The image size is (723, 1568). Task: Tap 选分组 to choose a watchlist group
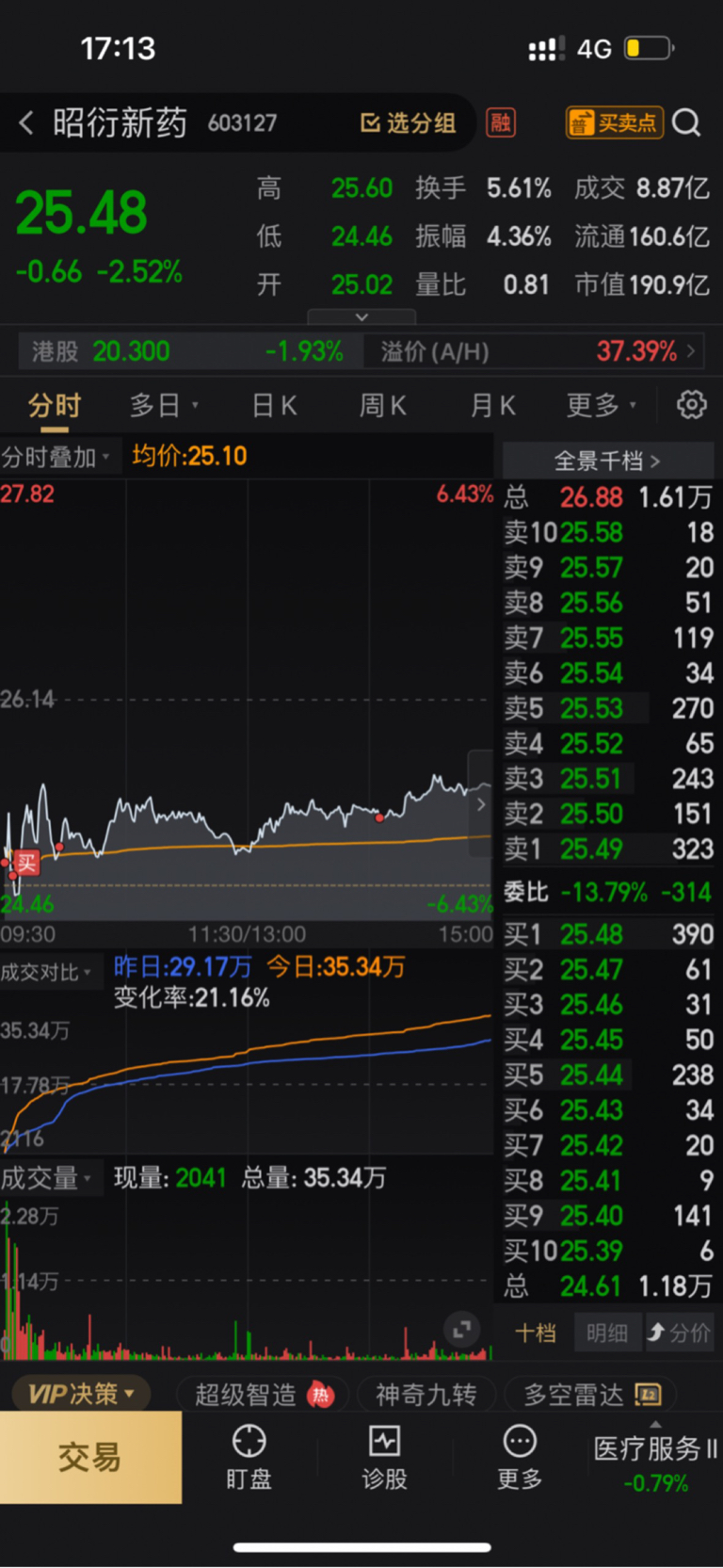tap(409, 122)
